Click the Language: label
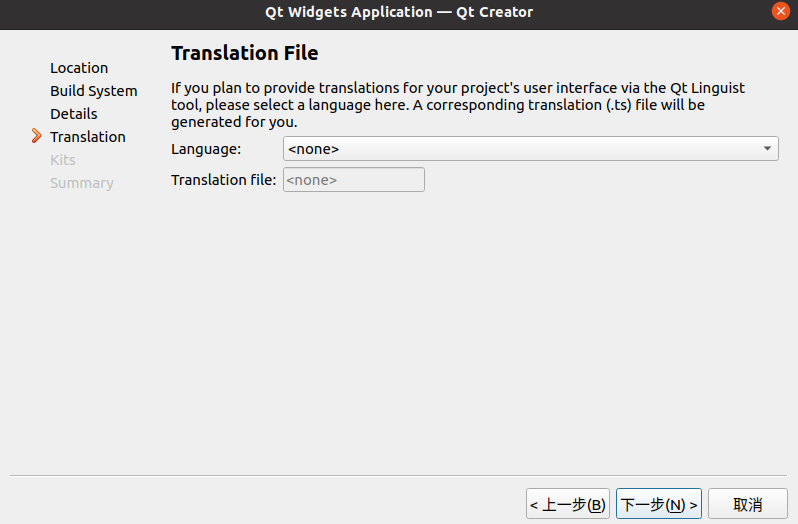 pyautogui.click(x=206, y=149)
